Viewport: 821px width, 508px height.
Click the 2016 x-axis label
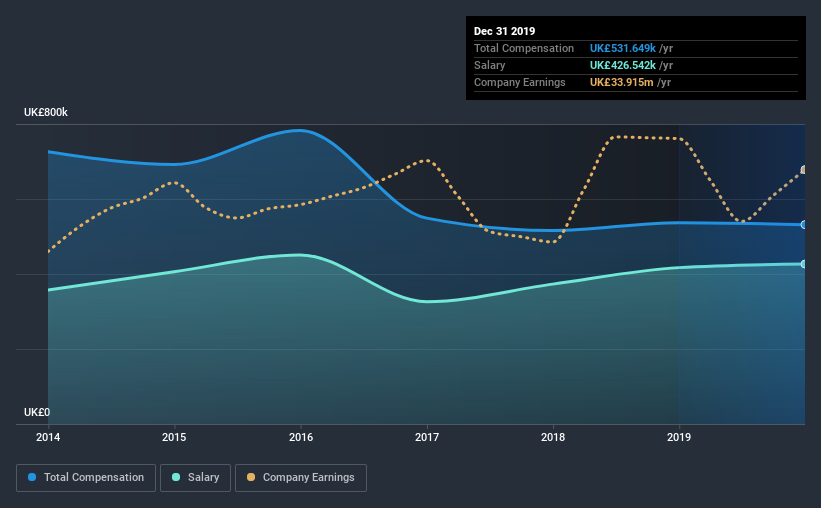point(301,437)
